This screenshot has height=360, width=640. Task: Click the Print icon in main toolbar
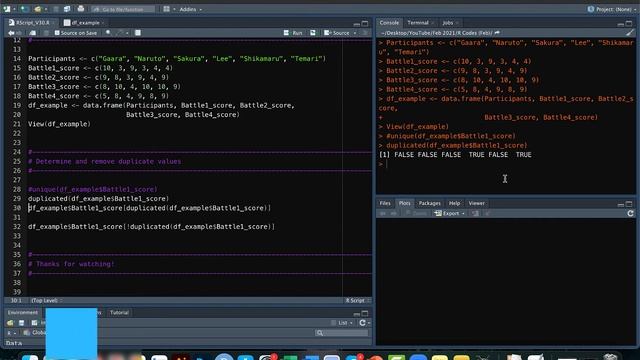(x=81, y=9)
